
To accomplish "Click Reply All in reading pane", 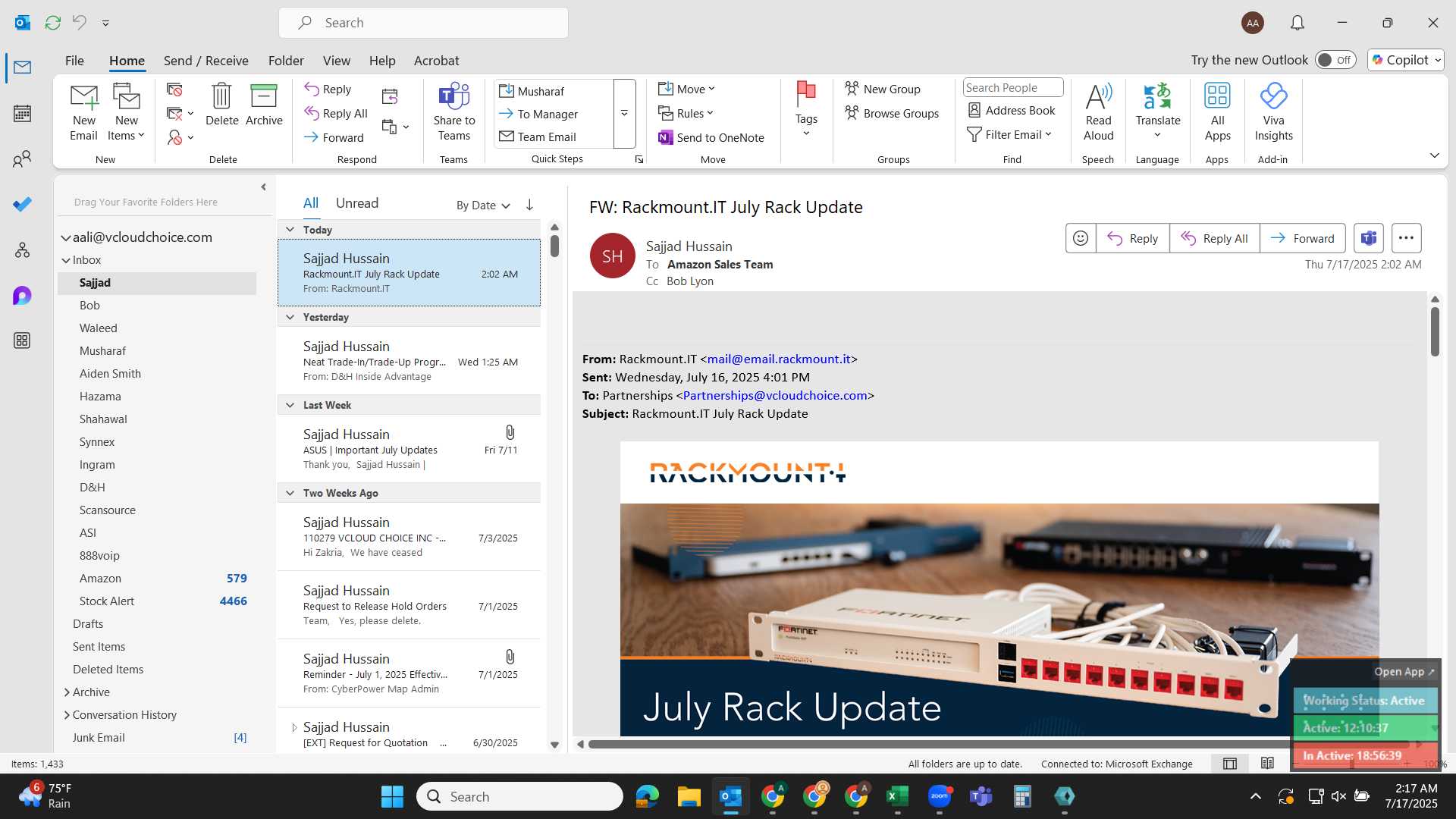I will 1215,238.
